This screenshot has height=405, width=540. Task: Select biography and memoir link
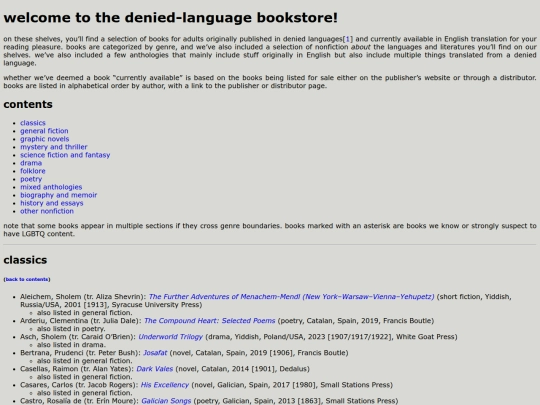point(59,195)
